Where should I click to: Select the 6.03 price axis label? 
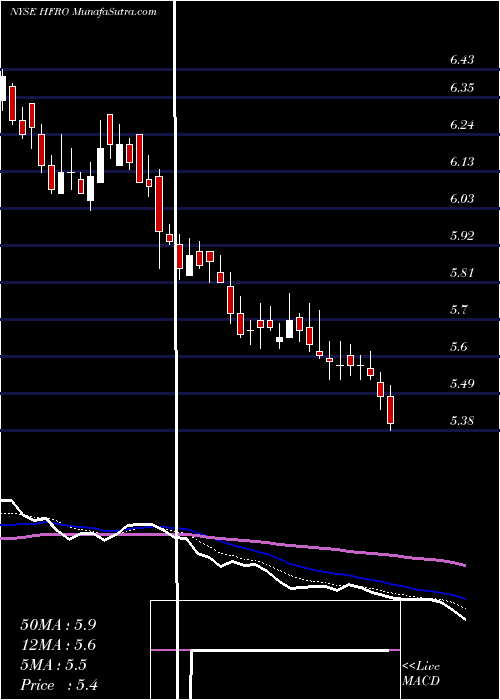[462, 199]
